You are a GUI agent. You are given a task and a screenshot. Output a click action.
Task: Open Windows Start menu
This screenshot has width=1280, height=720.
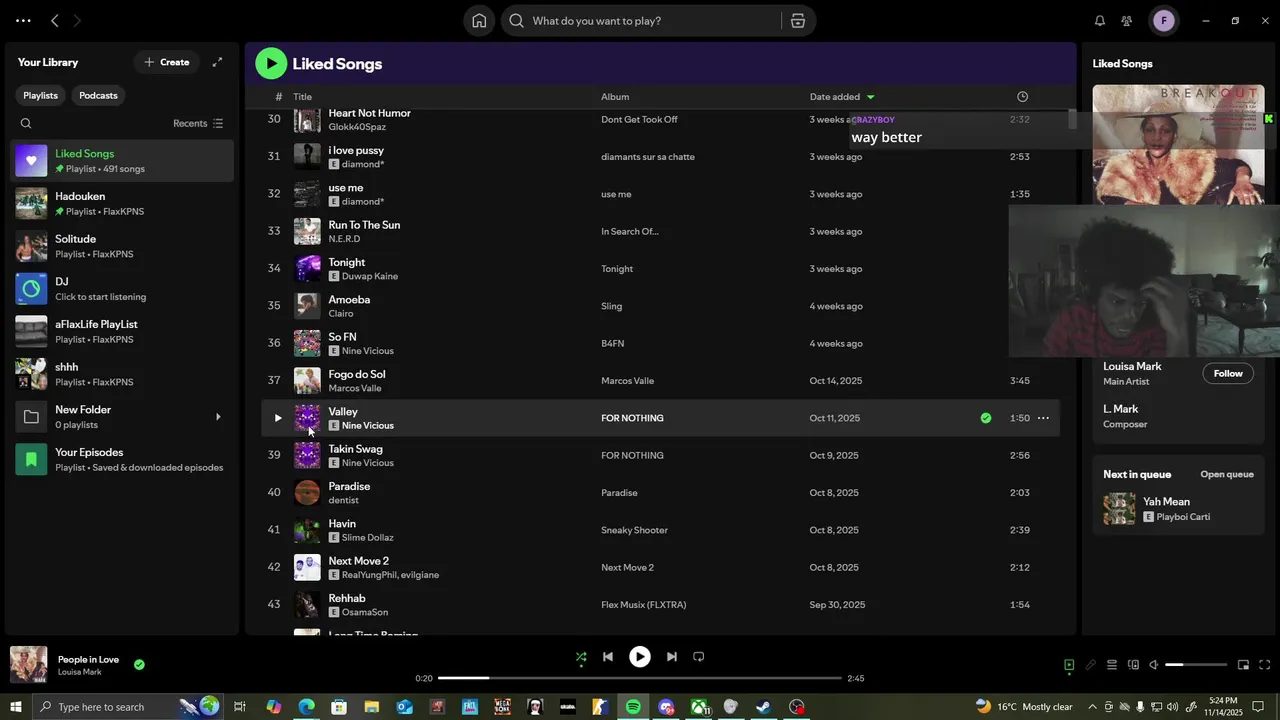15,707
